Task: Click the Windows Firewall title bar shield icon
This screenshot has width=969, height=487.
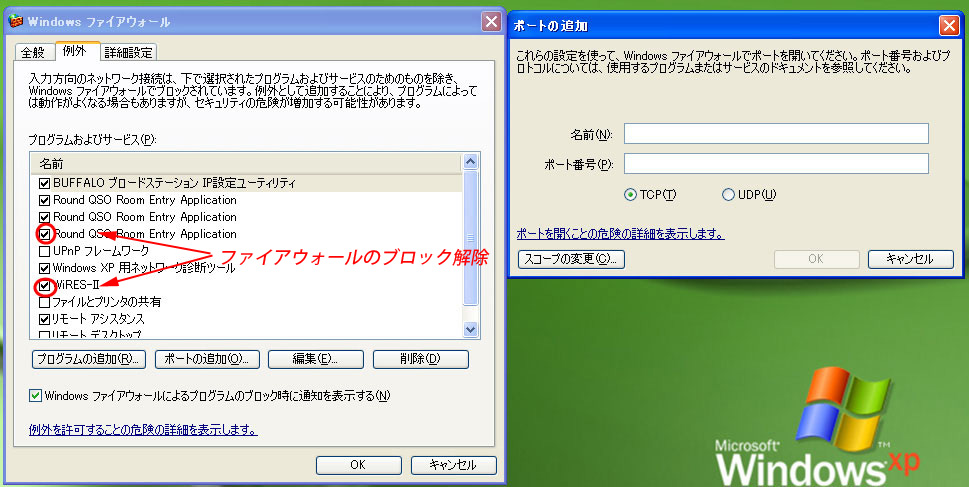Action: 16,22
